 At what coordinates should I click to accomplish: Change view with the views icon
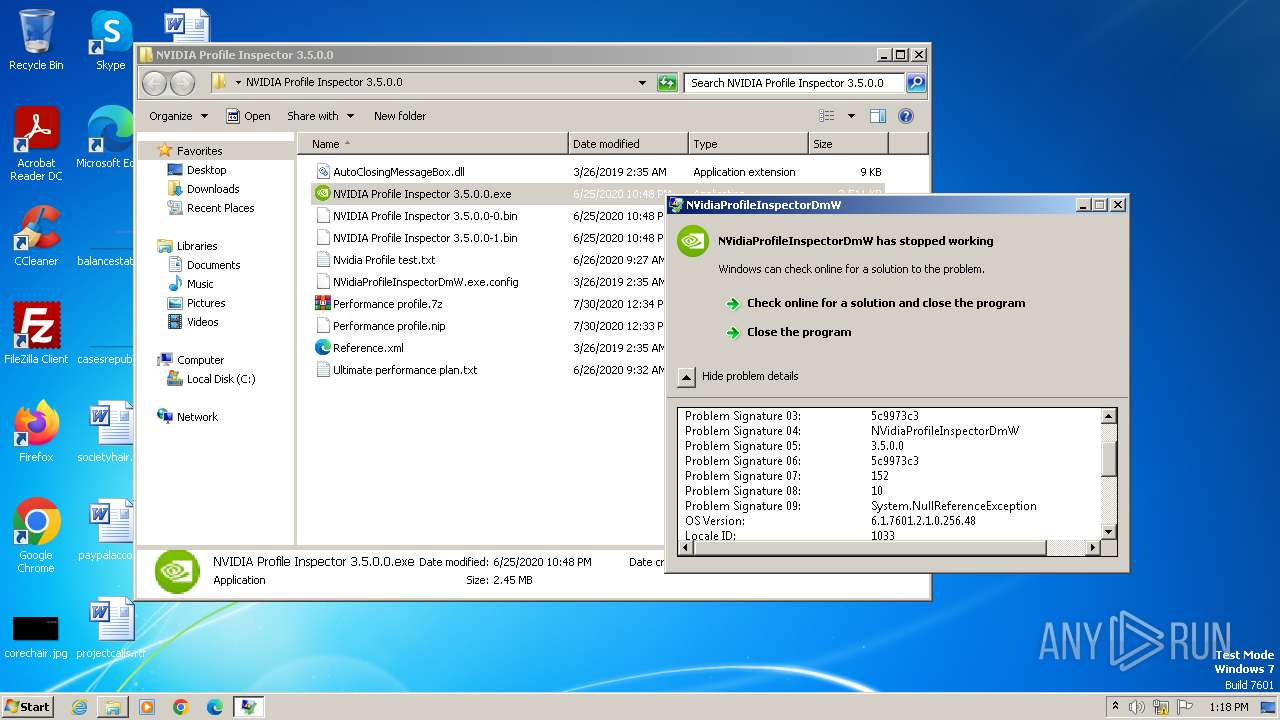827,116
